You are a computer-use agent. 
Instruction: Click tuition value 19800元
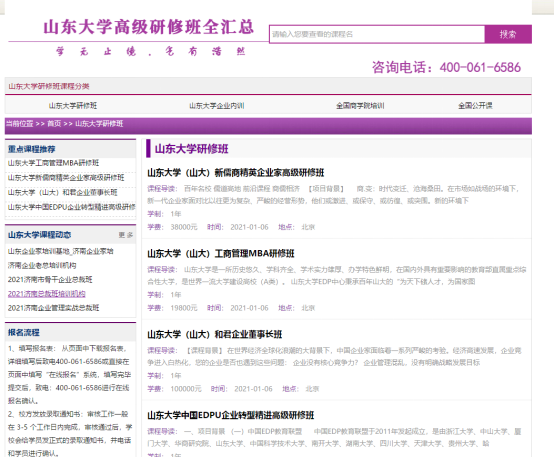click(184, 308)
